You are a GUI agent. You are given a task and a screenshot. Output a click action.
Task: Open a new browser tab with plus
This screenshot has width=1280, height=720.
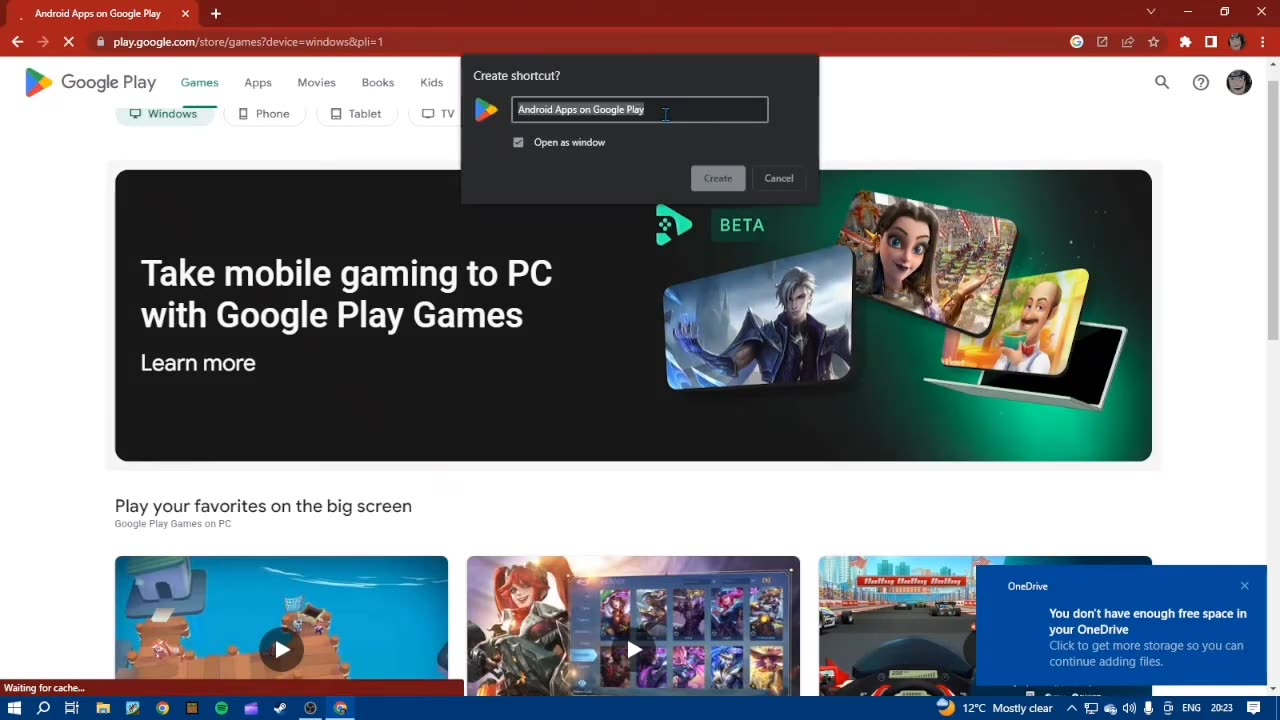pos(215,14)
